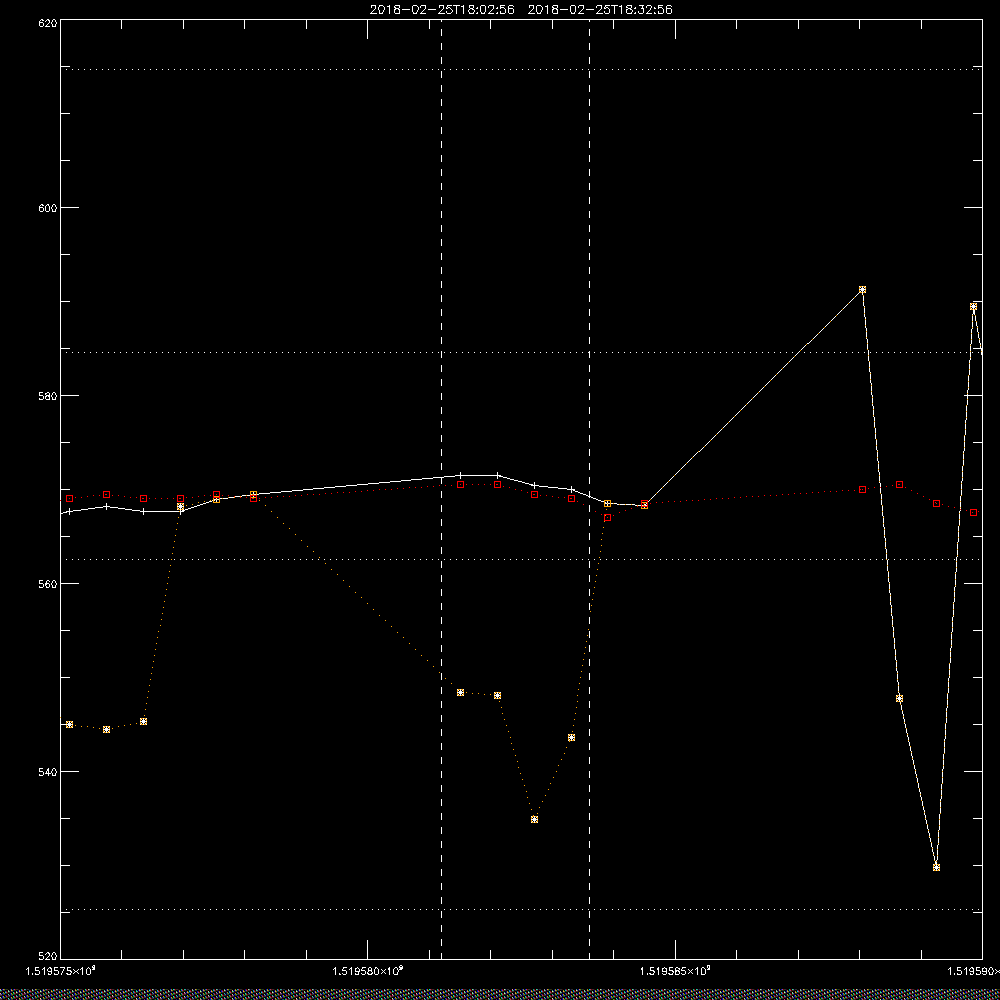1000x1000 pixels.
Task: Click the x-axis label 1.519585×10⁹
Action: [x=675, y=971]
